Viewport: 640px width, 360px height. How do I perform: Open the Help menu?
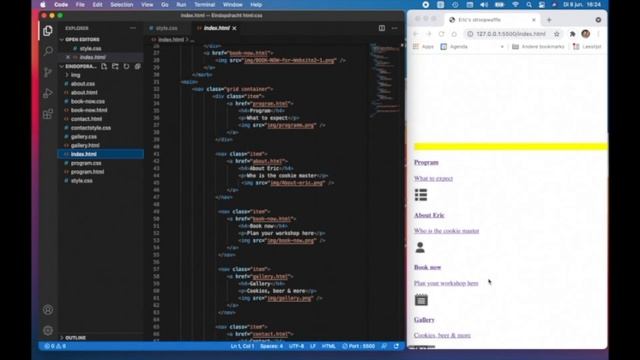[256, 4]
